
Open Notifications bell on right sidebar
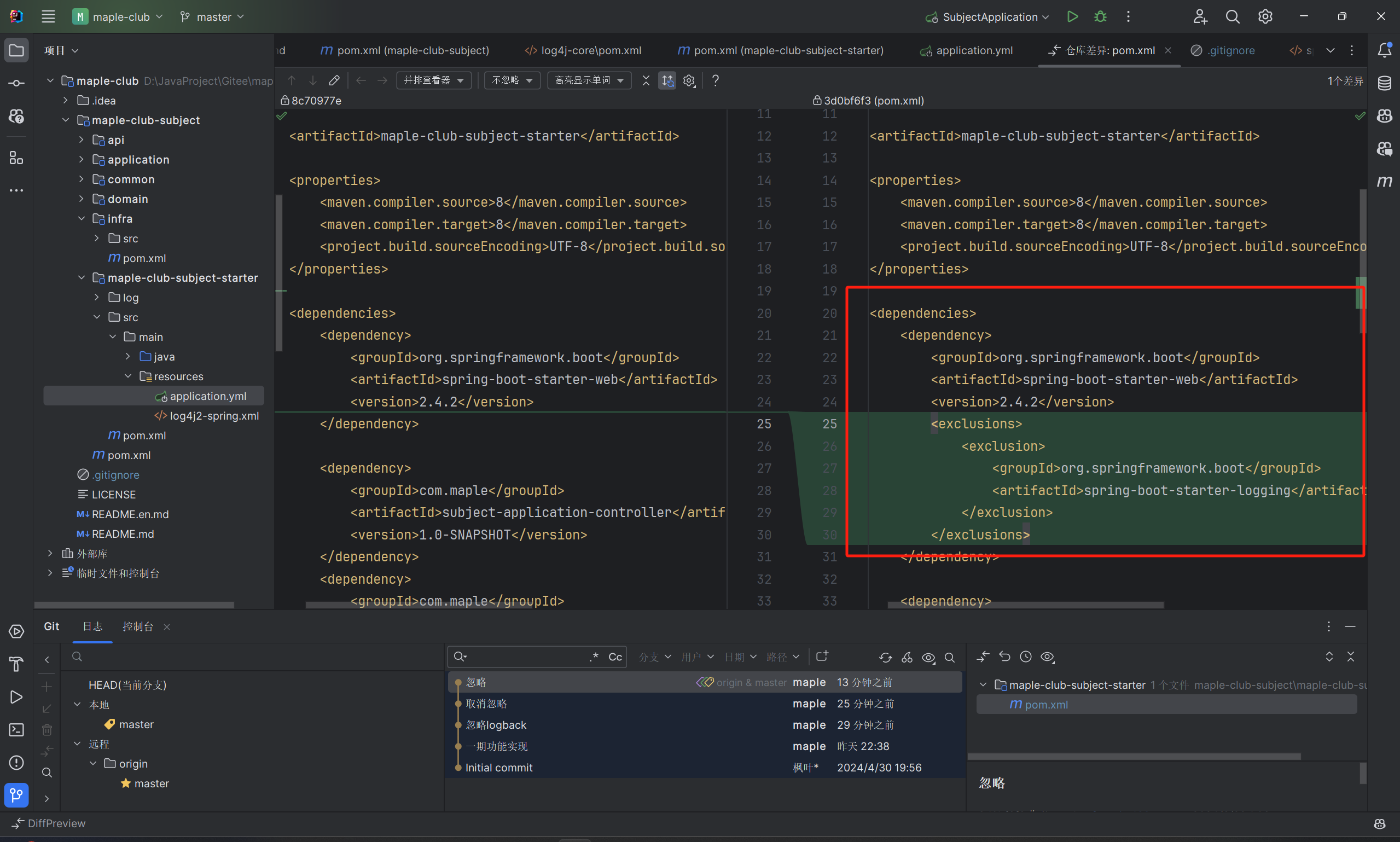[1385, 50]
